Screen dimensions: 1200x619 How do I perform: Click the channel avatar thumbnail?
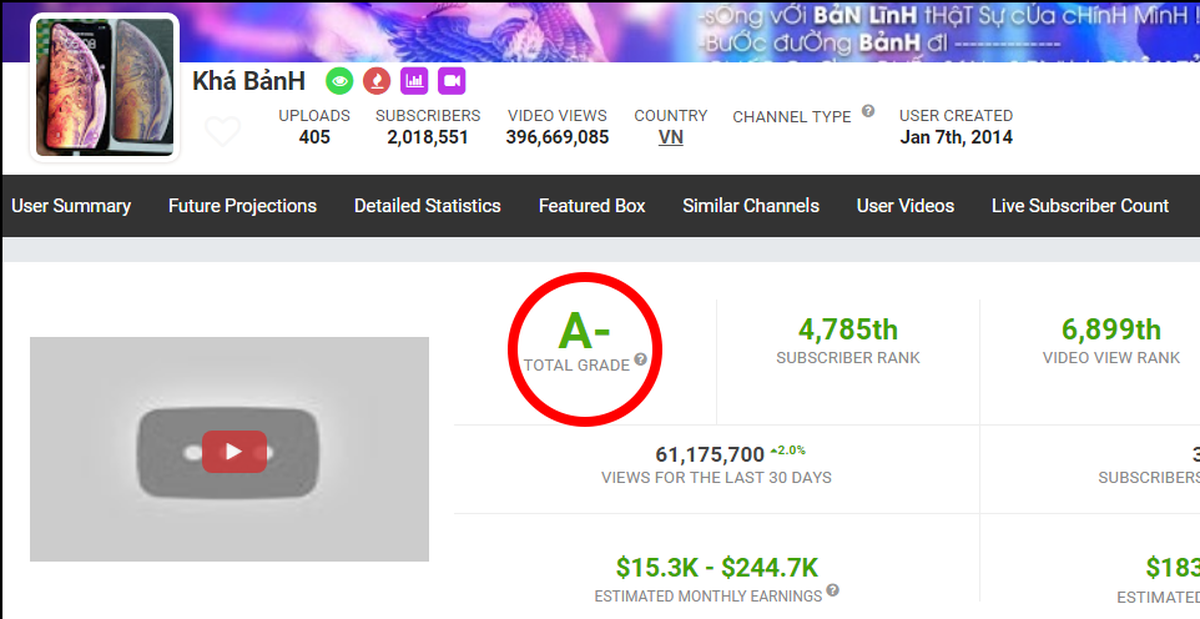coord(105,88)
